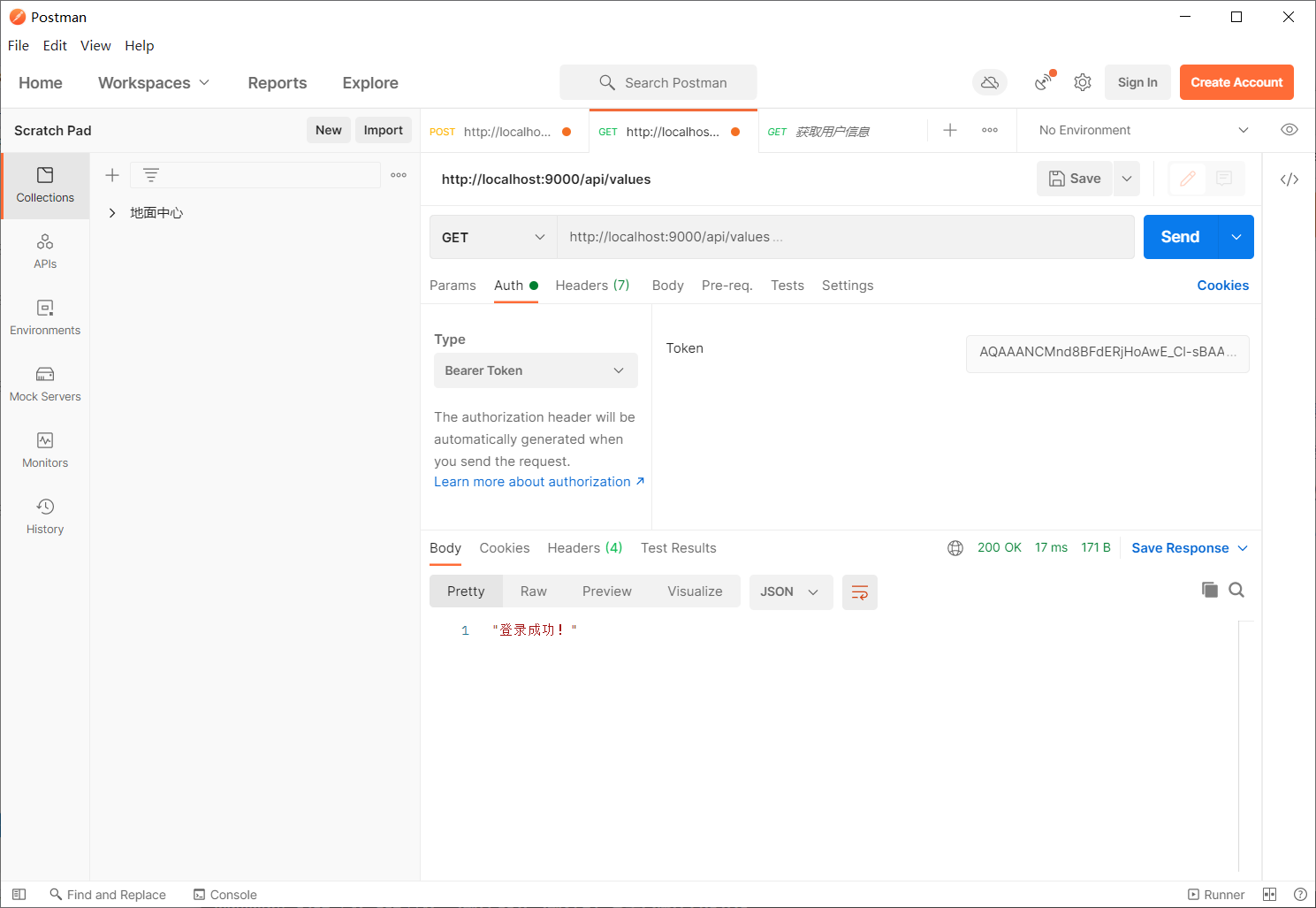Screen dimensions: 1316x908
Task: Click the Token input field
Action: pyautogui.click(x=1107, y=353)
